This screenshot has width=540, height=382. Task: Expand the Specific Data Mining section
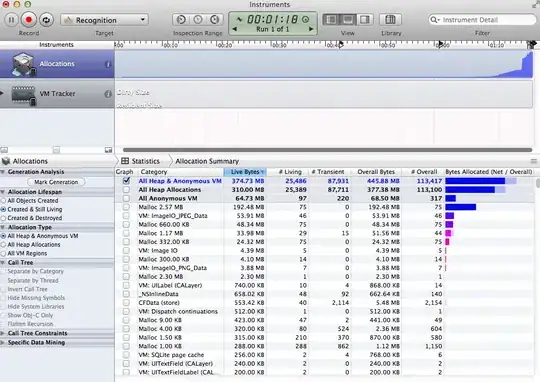(x=2, y=342)
